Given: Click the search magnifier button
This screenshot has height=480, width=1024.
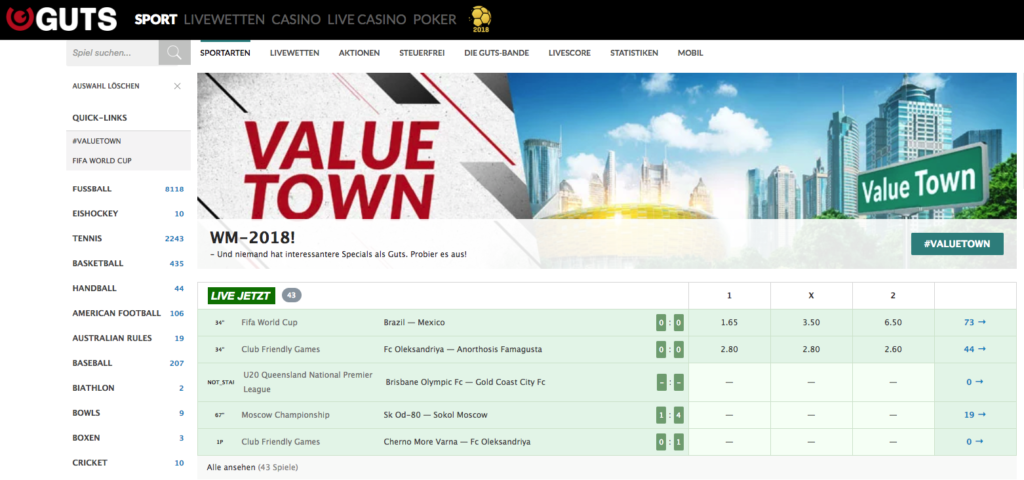Looking at the screenshot, I should point(174,53).
